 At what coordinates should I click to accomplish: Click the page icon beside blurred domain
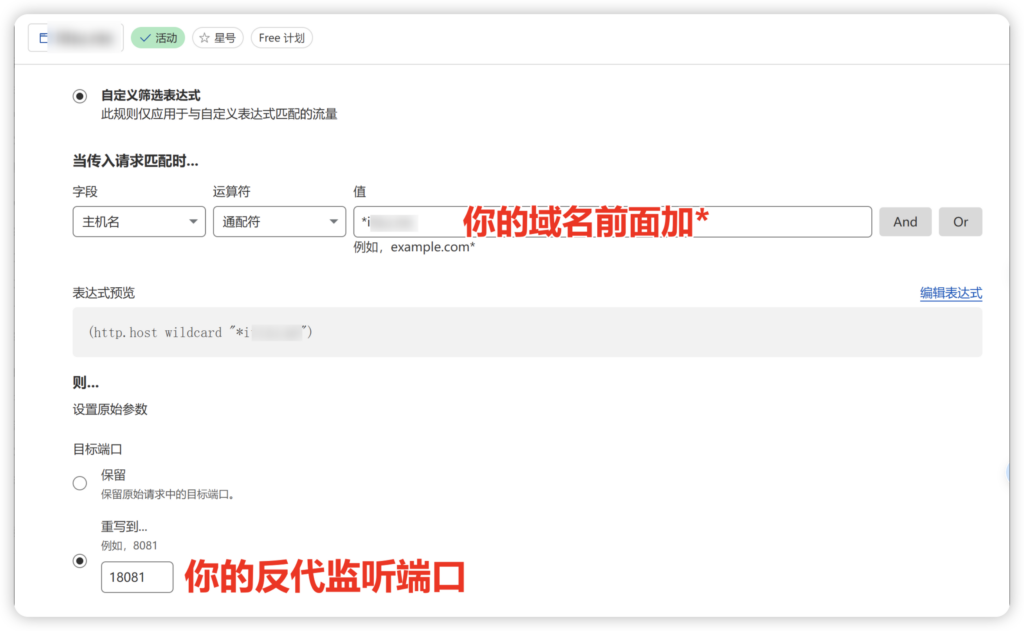(x=43, y=38)
